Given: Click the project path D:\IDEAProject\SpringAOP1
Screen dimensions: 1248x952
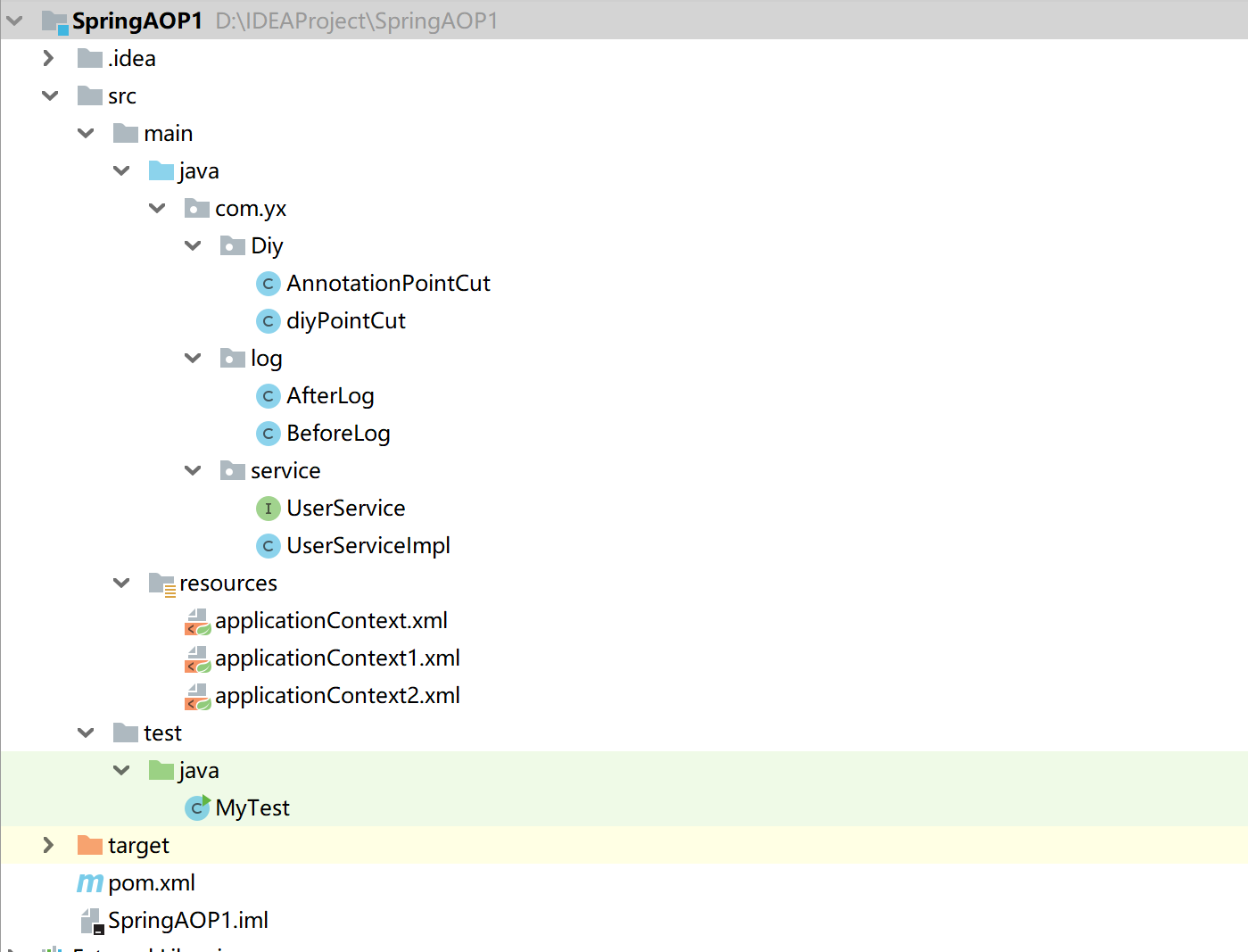Looking at the screenshot, I should (x=357, y=21).
